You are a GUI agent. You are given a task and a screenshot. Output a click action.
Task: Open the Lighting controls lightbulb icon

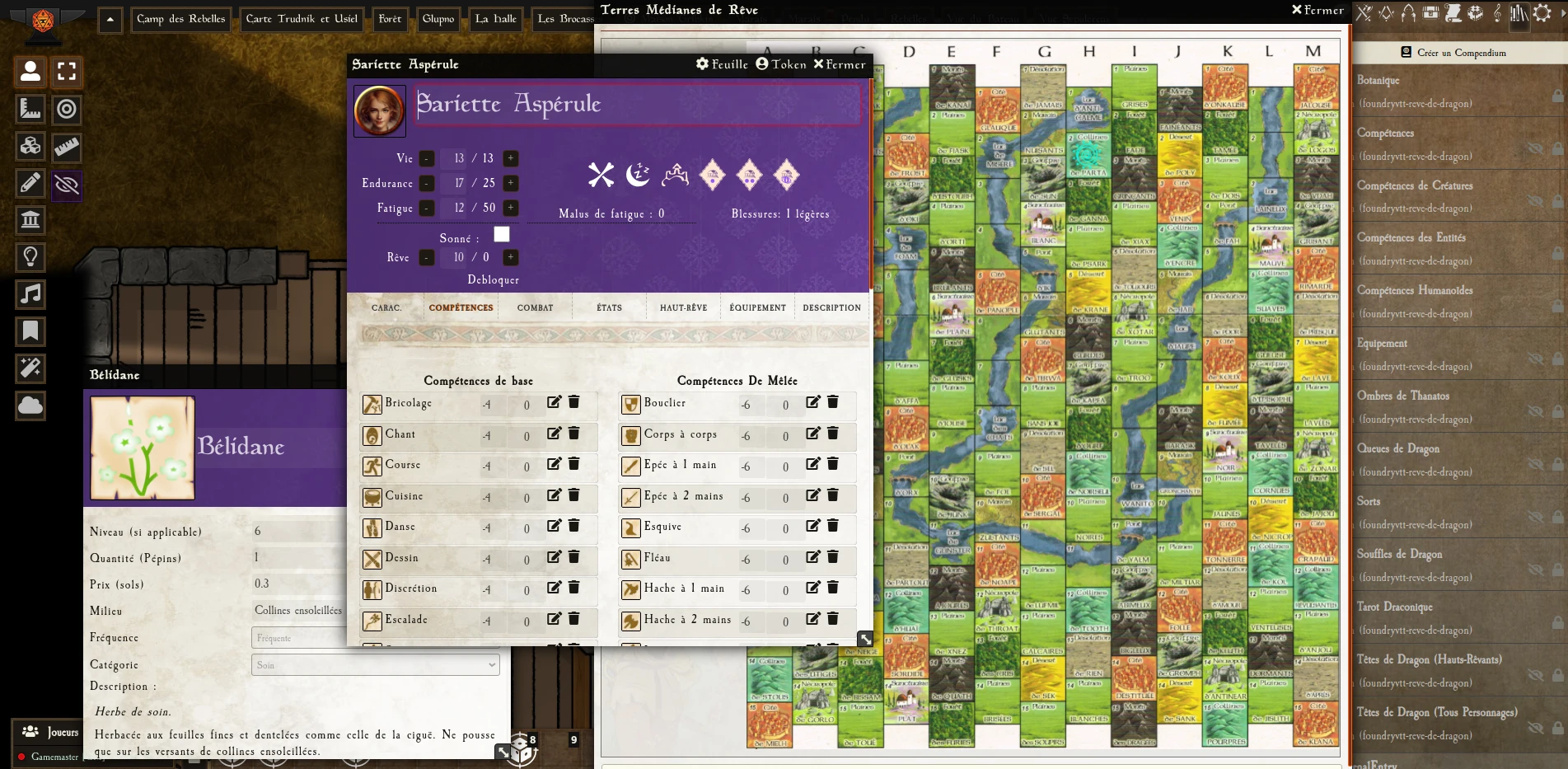pos(30,257)
